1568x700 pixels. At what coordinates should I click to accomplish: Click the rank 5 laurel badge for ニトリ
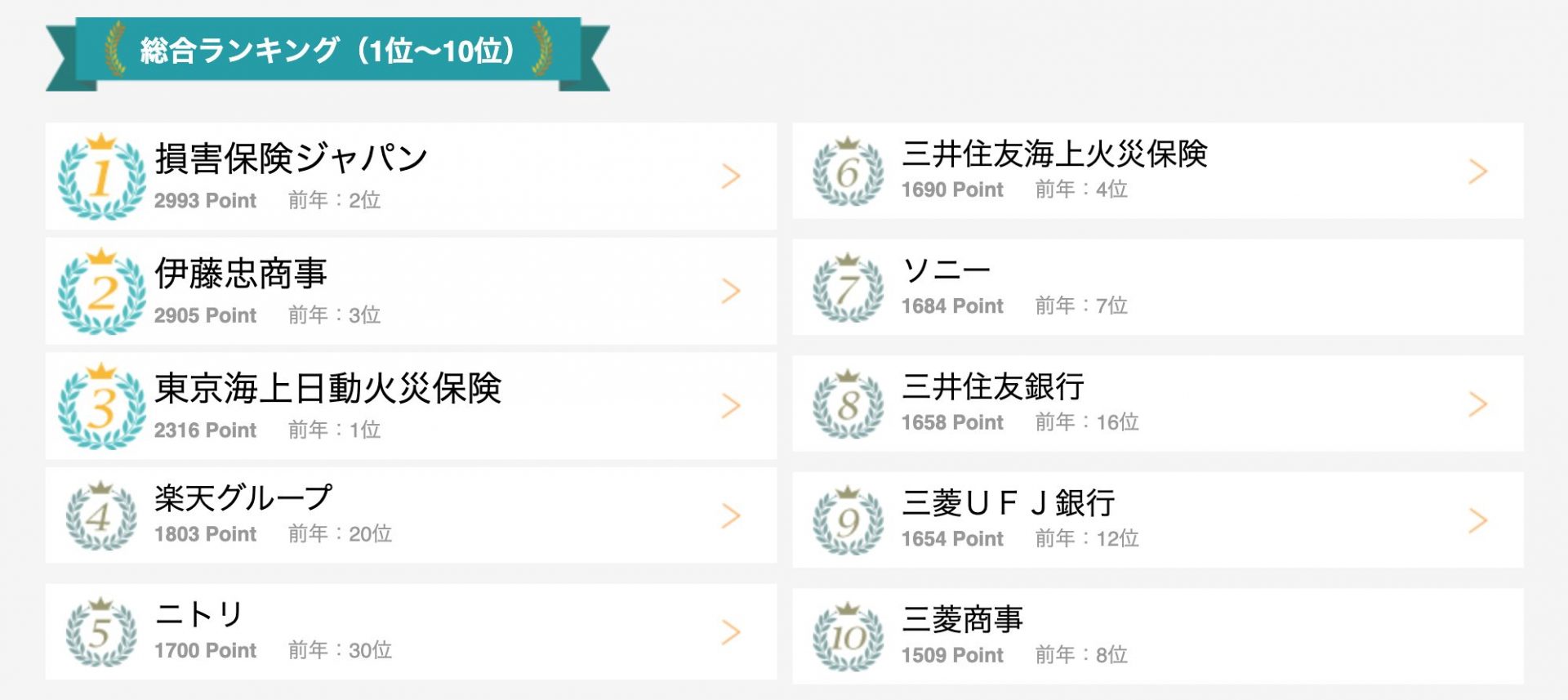point(101,632)
